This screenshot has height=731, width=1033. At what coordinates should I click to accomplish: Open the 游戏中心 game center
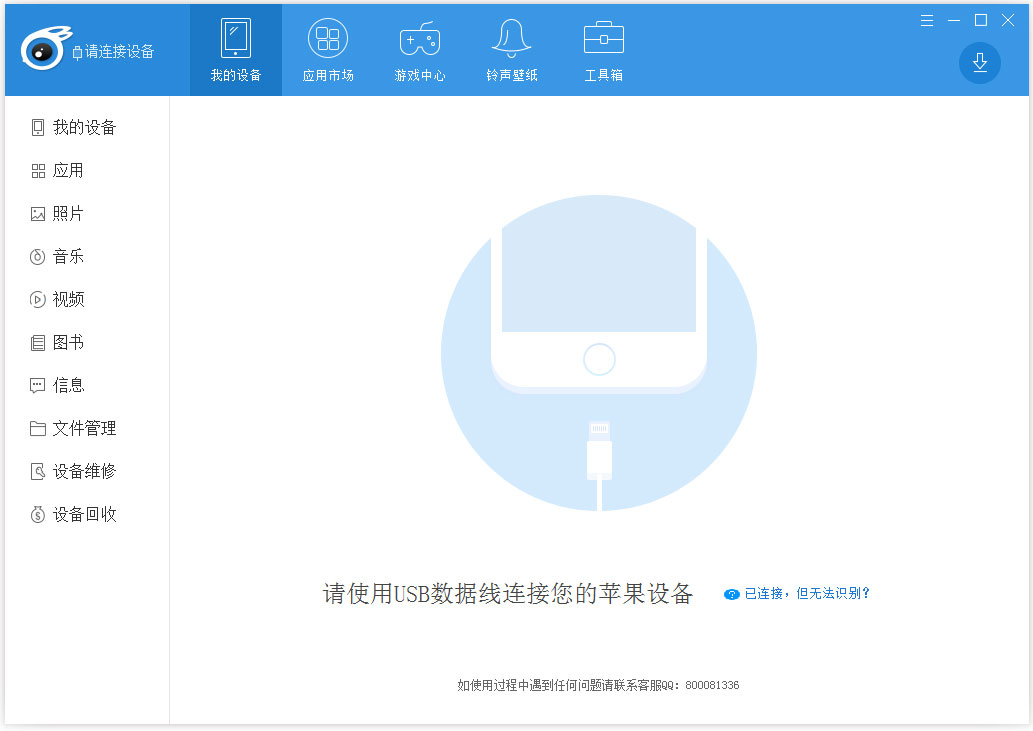click(419, 50)
